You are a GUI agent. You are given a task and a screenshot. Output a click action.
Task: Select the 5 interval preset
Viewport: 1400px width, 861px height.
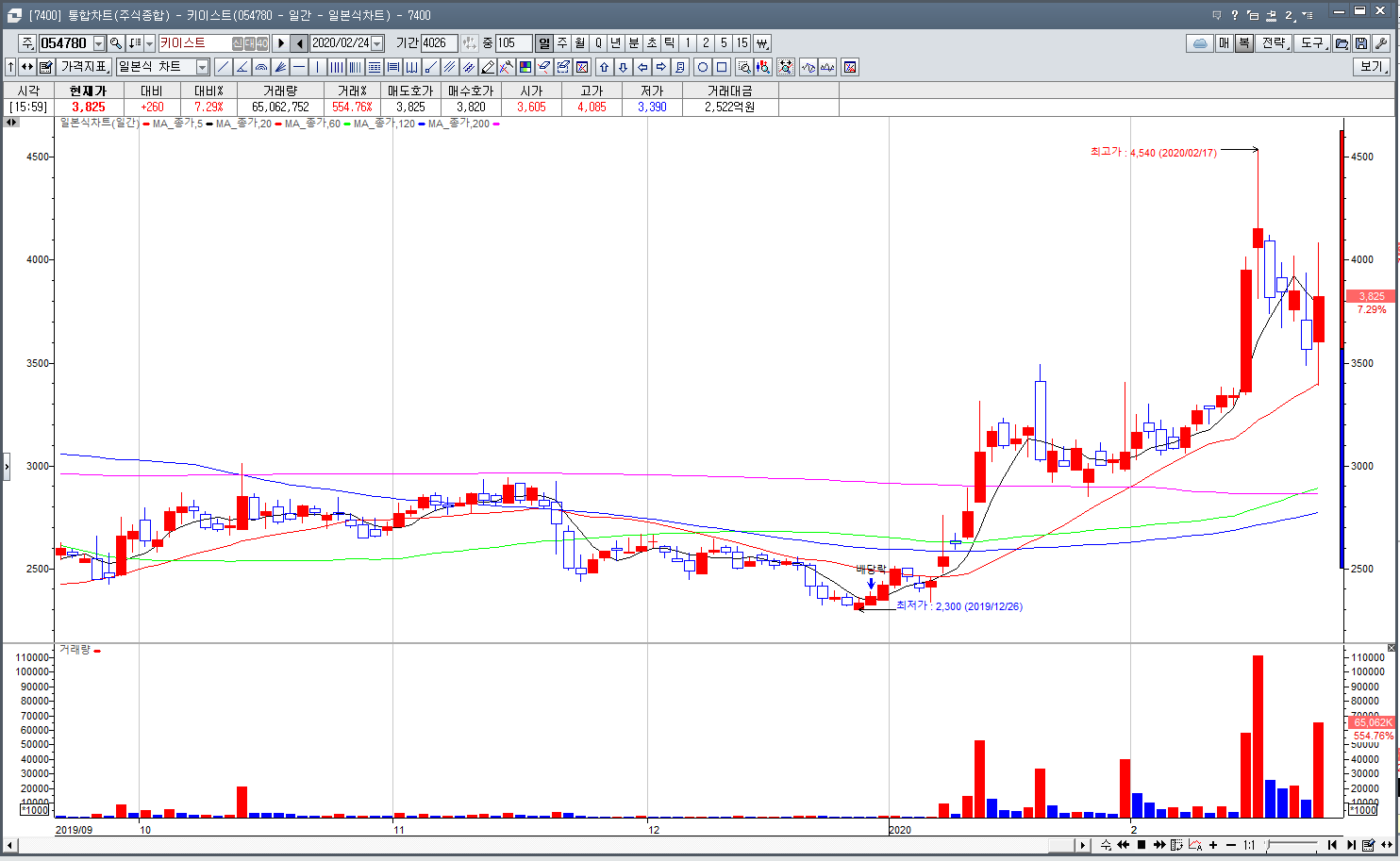point(724,43)
